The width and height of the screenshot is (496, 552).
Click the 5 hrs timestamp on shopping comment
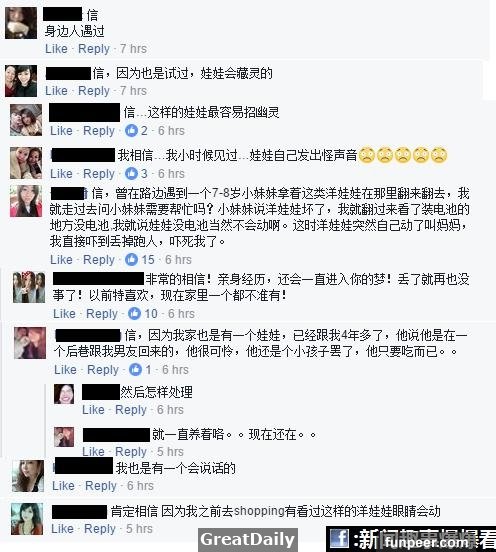pyautogui.click(x=139, y=528)
